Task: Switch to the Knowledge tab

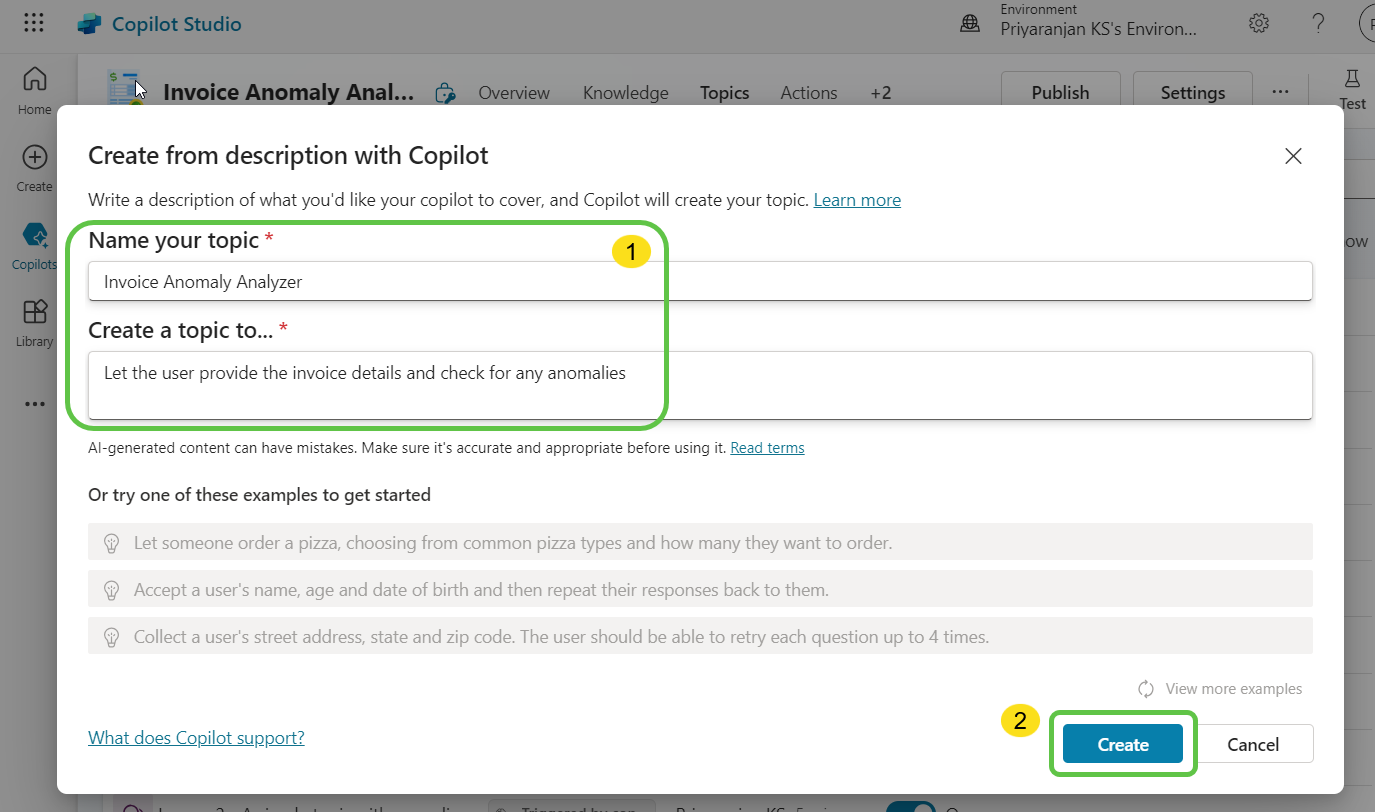Action: 625,93
